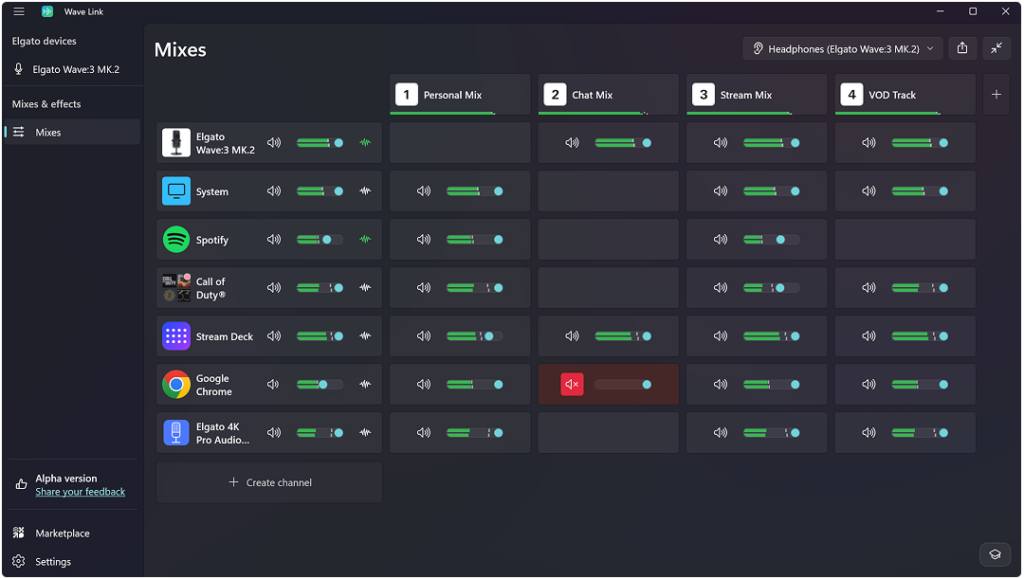Click the Elgato Wave:3 MK.2 channel microphone icon

click(176, 143)
